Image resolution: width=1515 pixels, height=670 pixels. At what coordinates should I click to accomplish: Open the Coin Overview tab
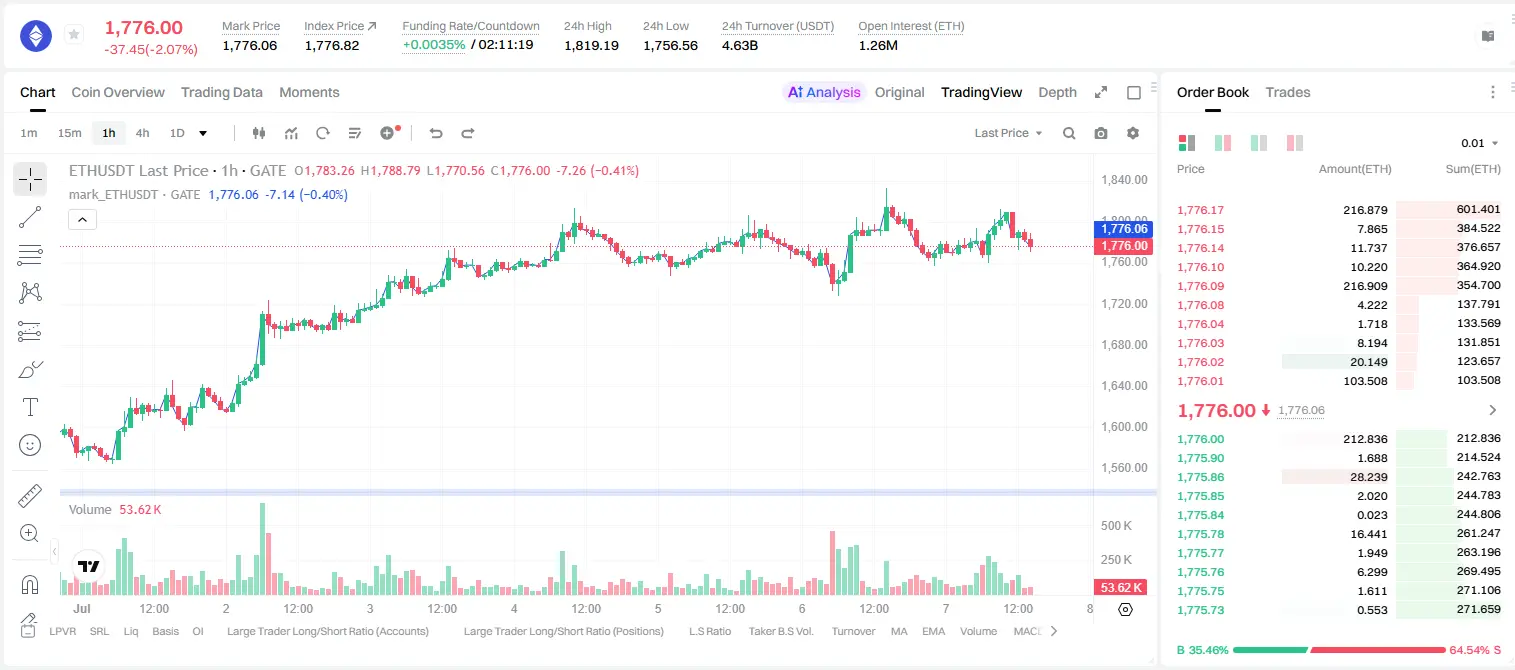coord(118,92)
